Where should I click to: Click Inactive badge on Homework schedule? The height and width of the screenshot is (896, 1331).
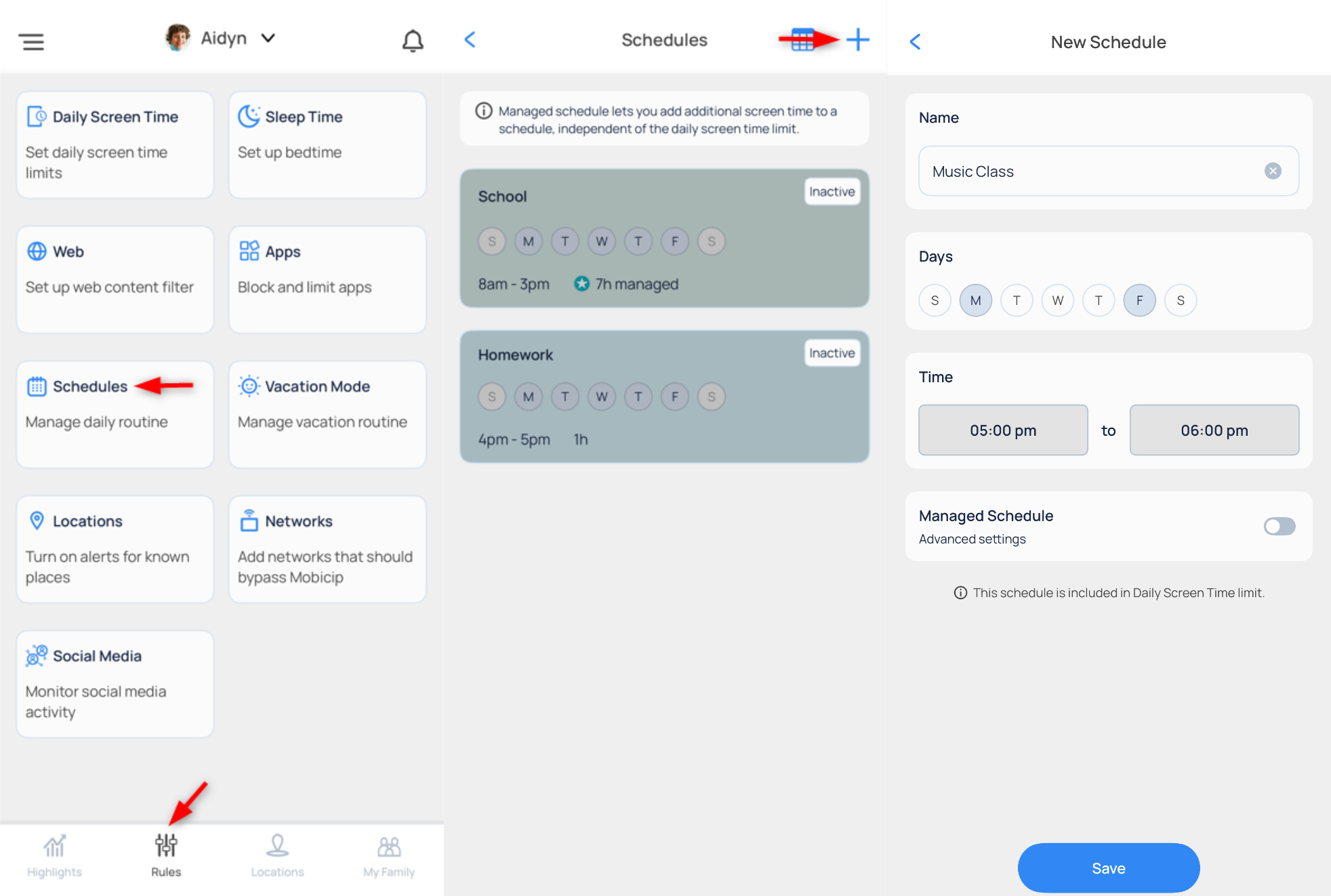832,353
